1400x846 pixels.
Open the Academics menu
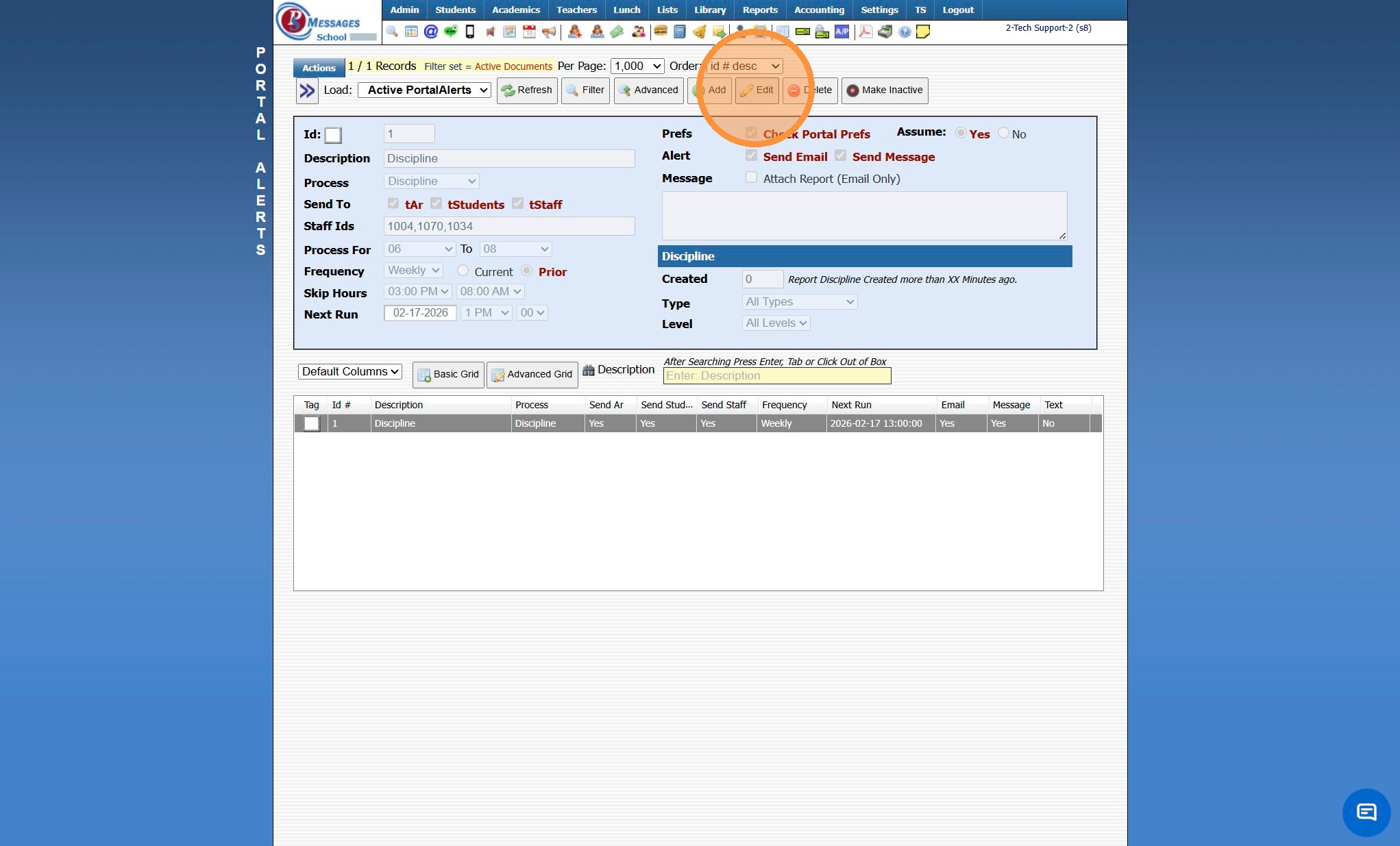coord(515,10)
